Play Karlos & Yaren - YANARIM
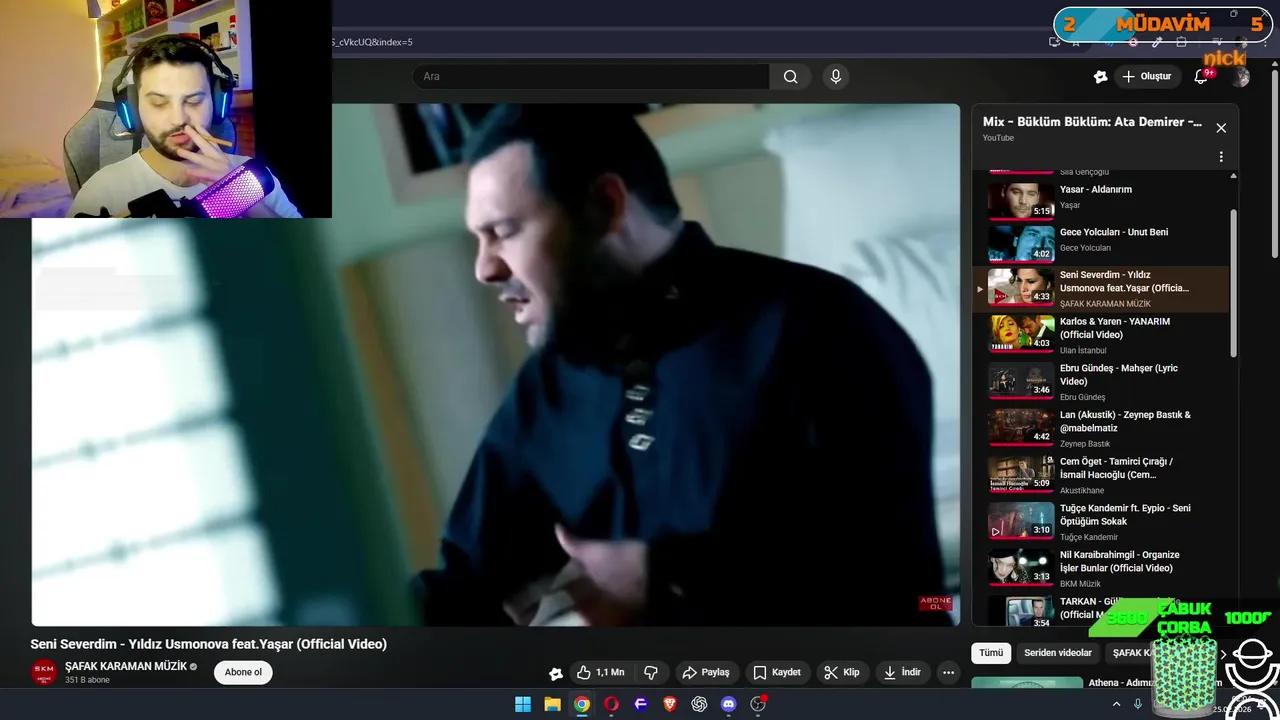The width and height of the screenshot is (1280, 720). click(1100, 335)
